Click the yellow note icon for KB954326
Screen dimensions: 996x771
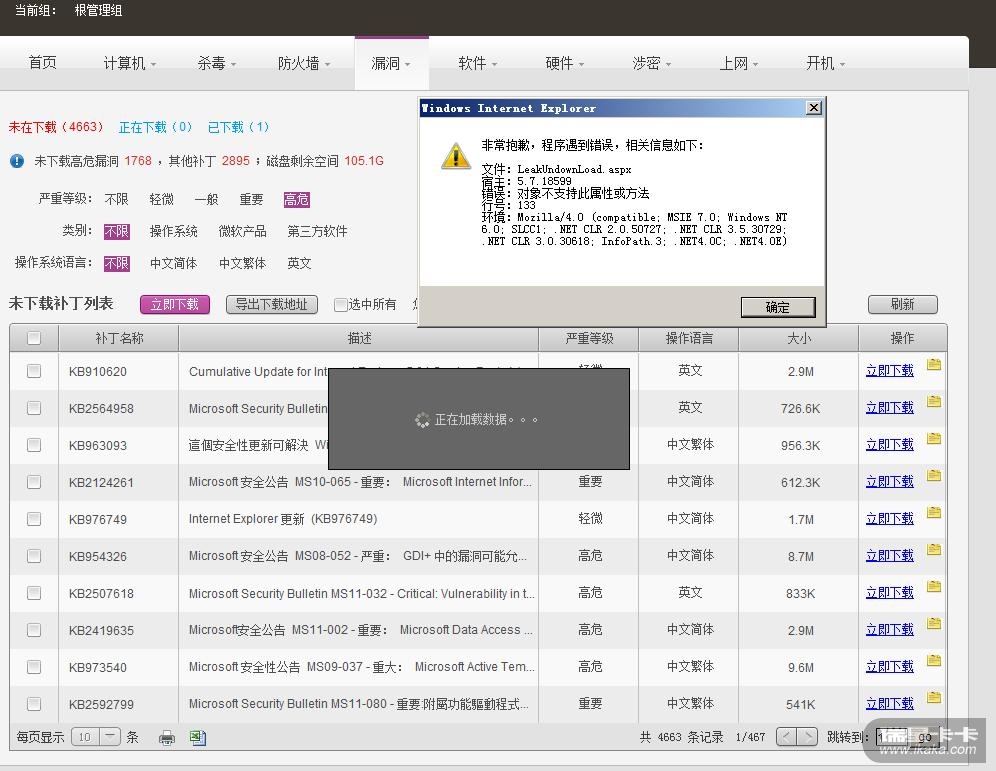(x=934, y=550)
